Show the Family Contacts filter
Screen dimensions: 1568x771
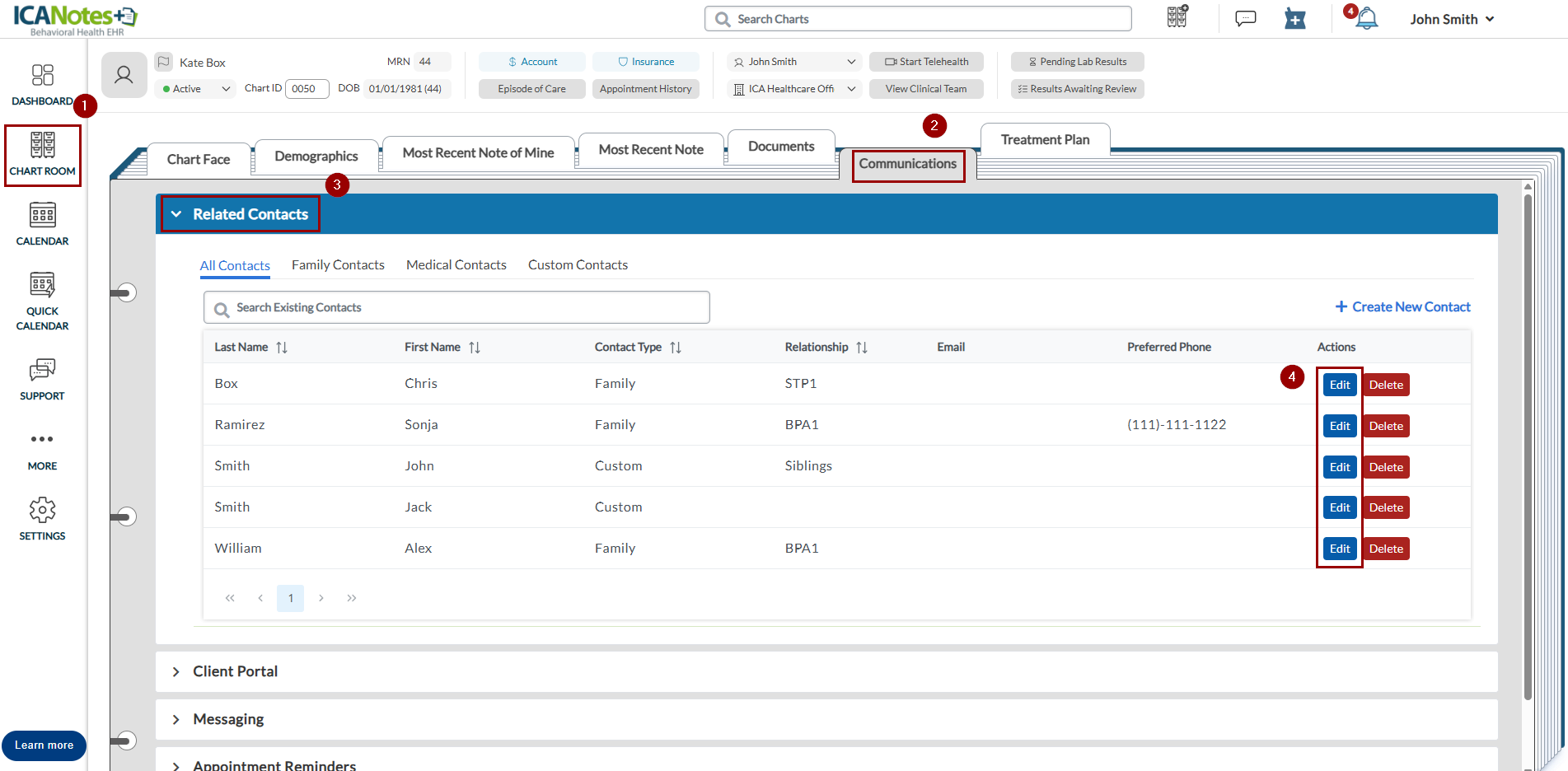(x=338, y=265)
